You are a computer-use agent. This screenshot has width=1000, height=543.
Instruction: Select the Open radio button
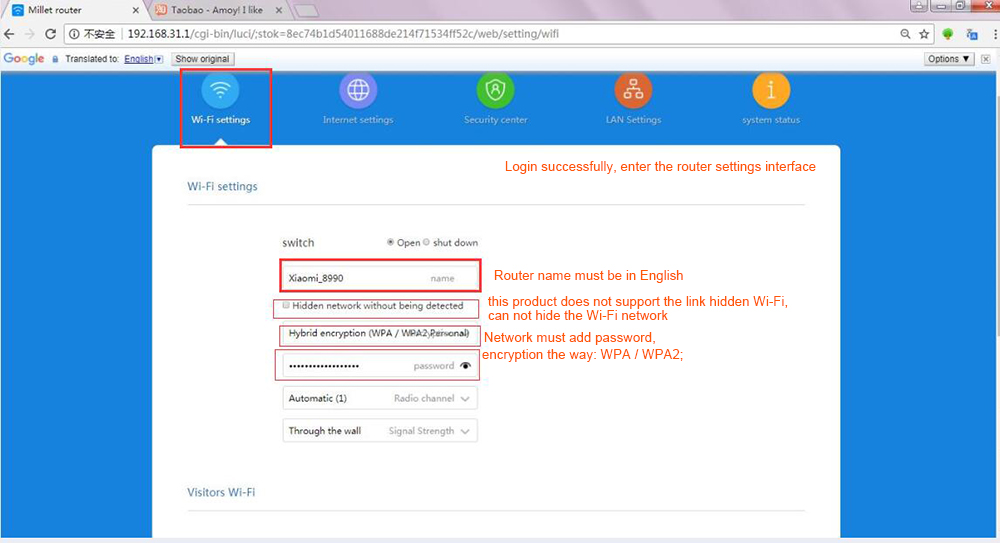click(391, 243)
